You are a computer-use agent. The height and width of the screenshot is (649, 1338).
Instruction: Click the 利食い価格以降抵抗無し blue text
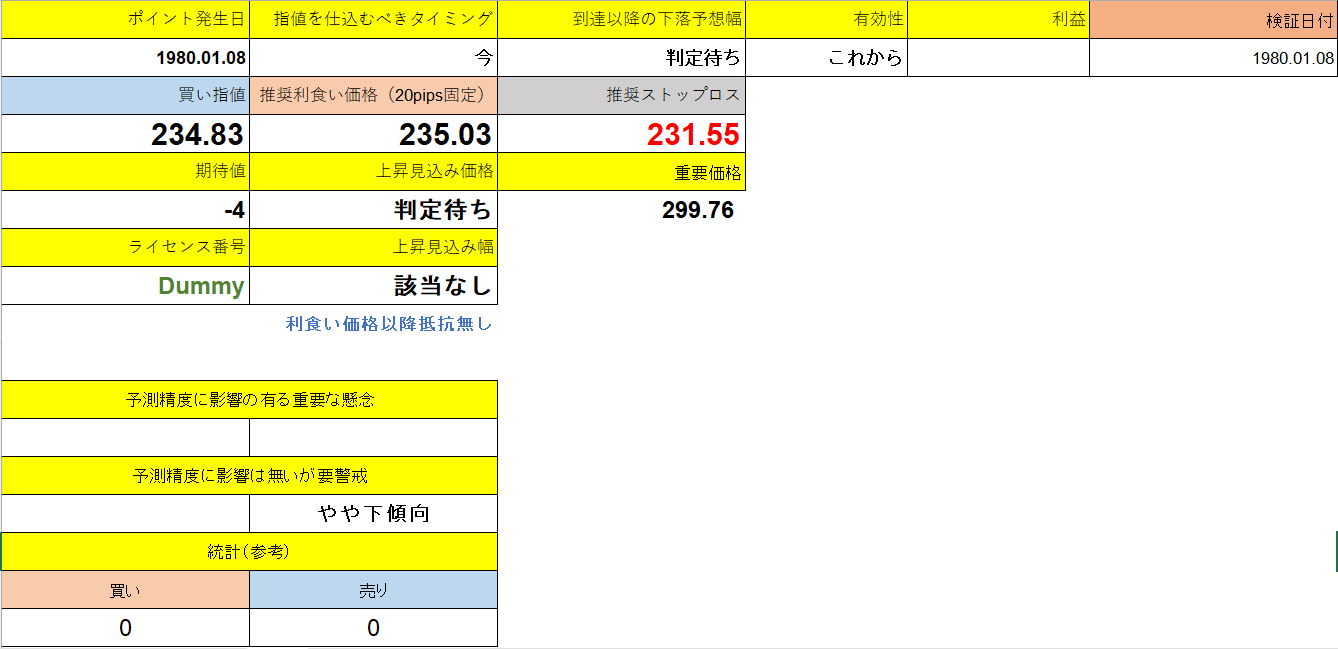pos(374,323)
